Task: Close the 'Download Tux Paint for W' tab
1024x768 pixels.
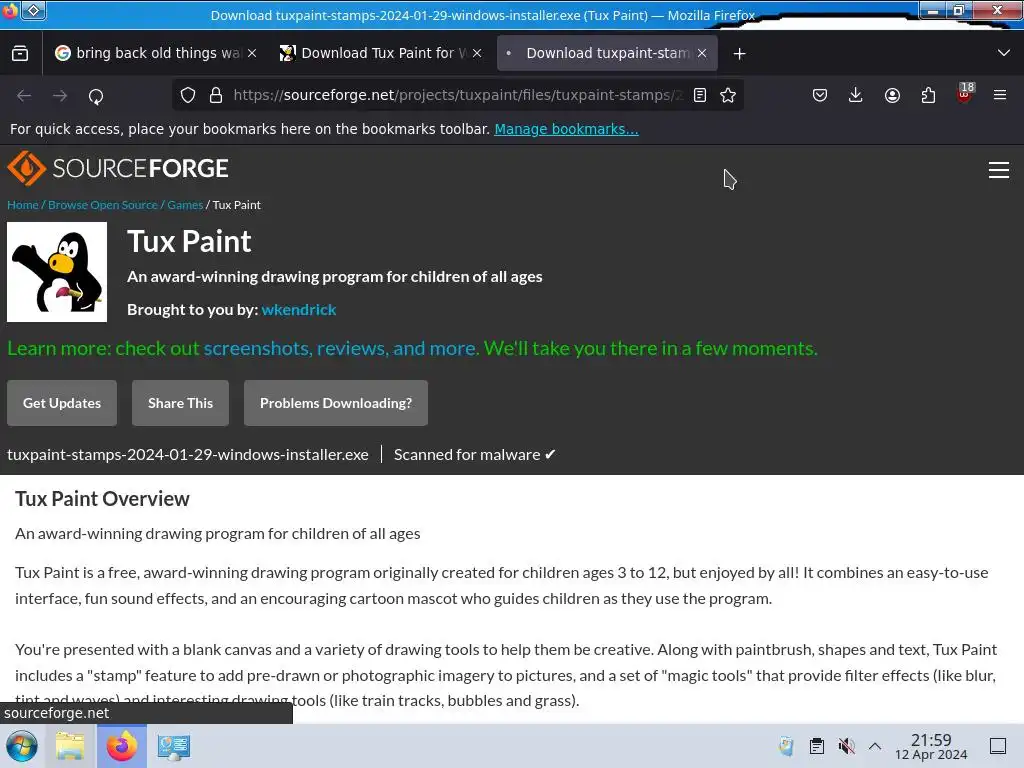Action: [x=477, y=54]
